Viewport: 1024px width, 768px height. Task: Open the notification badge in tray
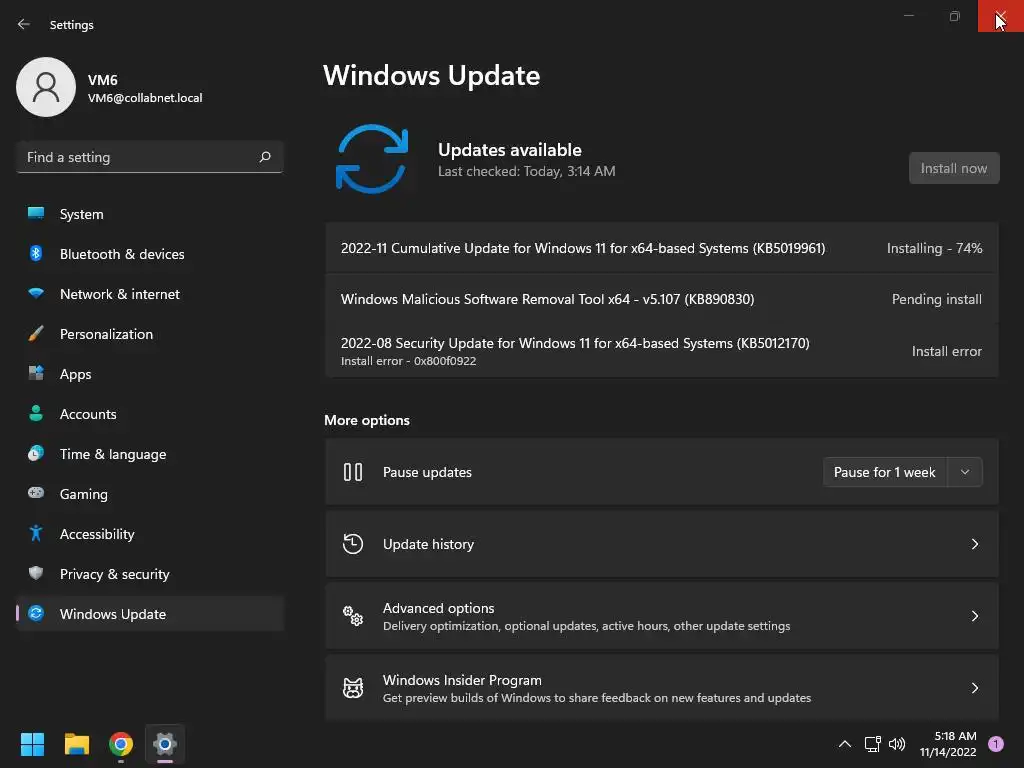click(x=996, y=744)
